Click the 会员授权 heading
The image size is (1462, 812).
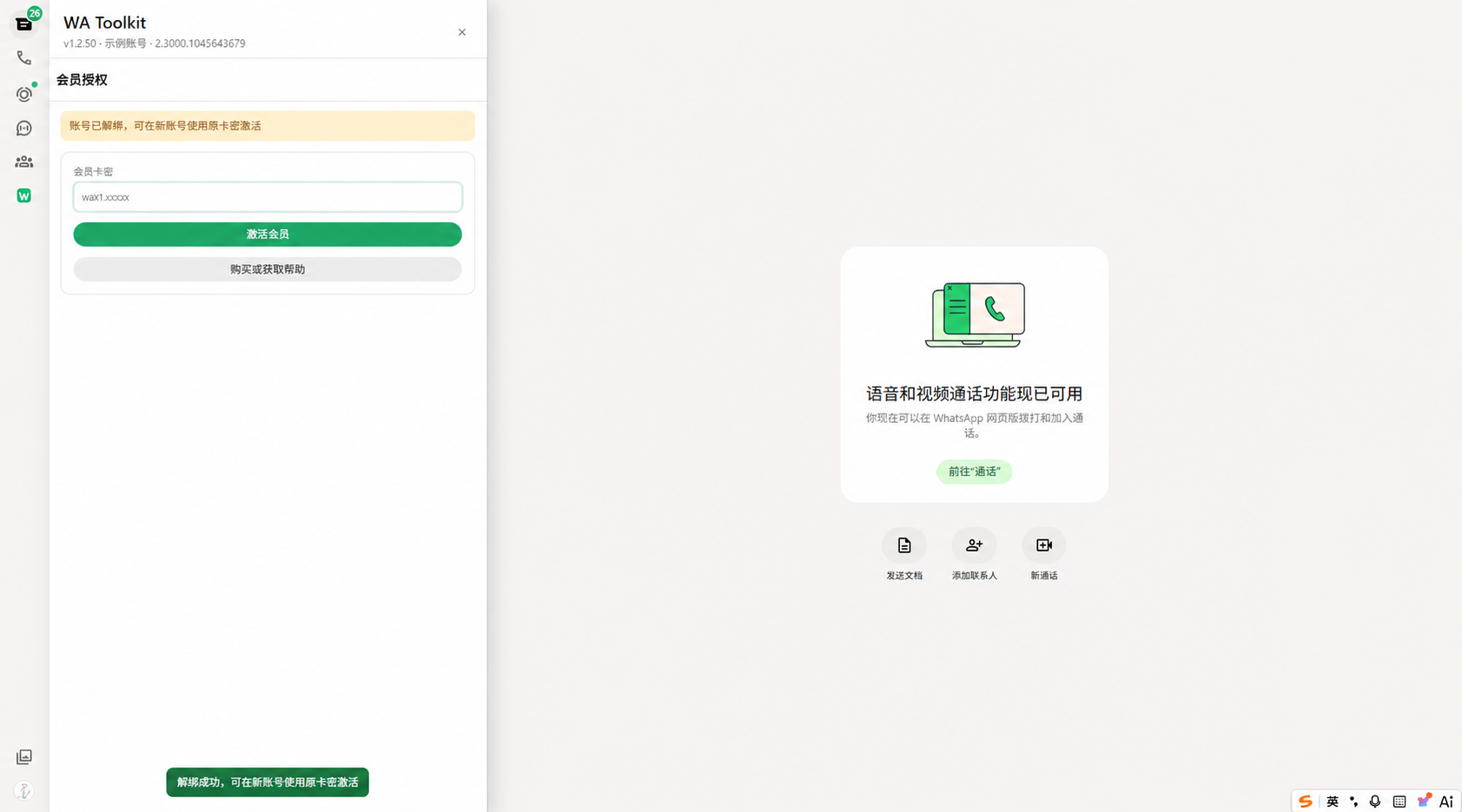point(82,80)
